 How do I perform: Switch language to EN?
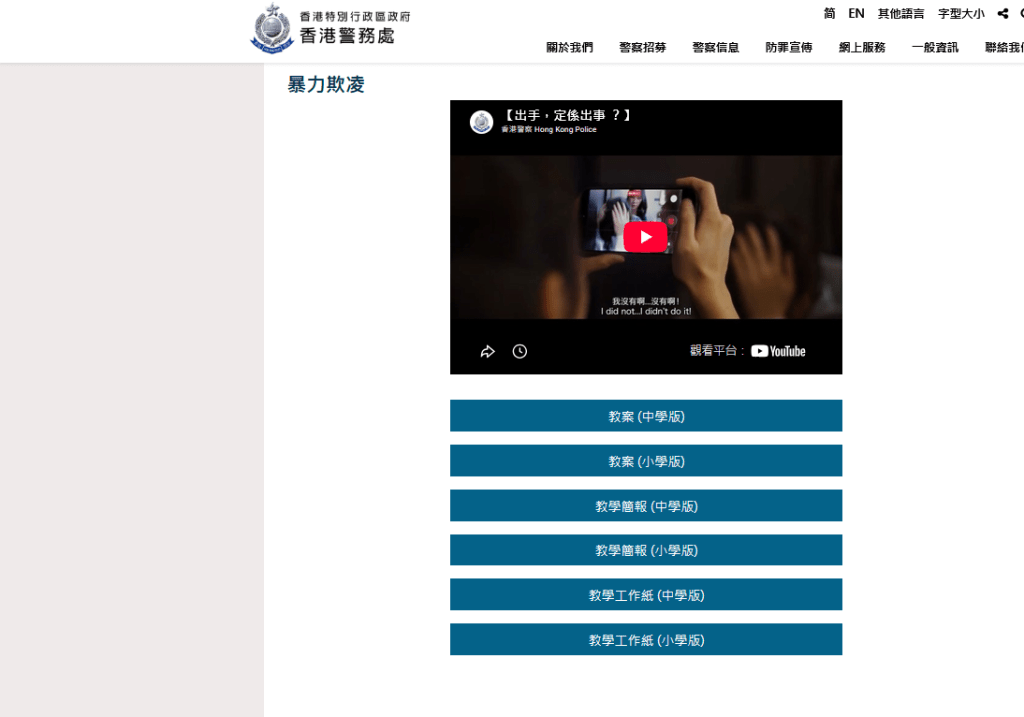tap(856, 13)
